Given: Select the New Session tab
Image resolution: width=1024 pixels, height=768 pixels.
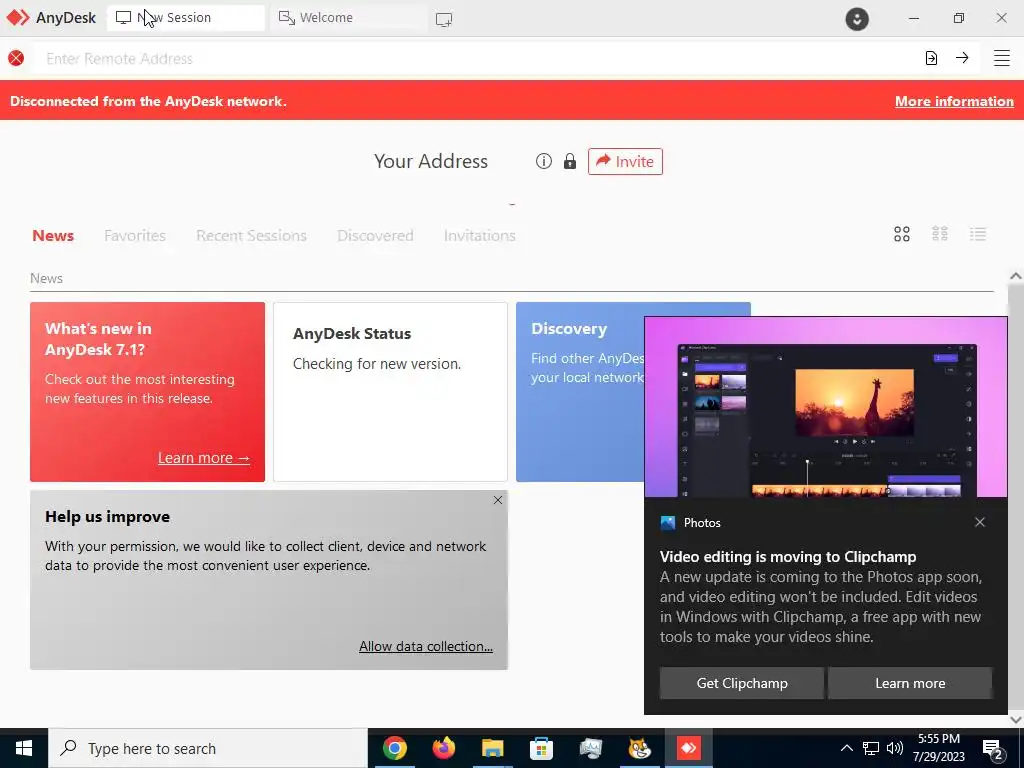Looking at the screenshot, I should [185, 18].
